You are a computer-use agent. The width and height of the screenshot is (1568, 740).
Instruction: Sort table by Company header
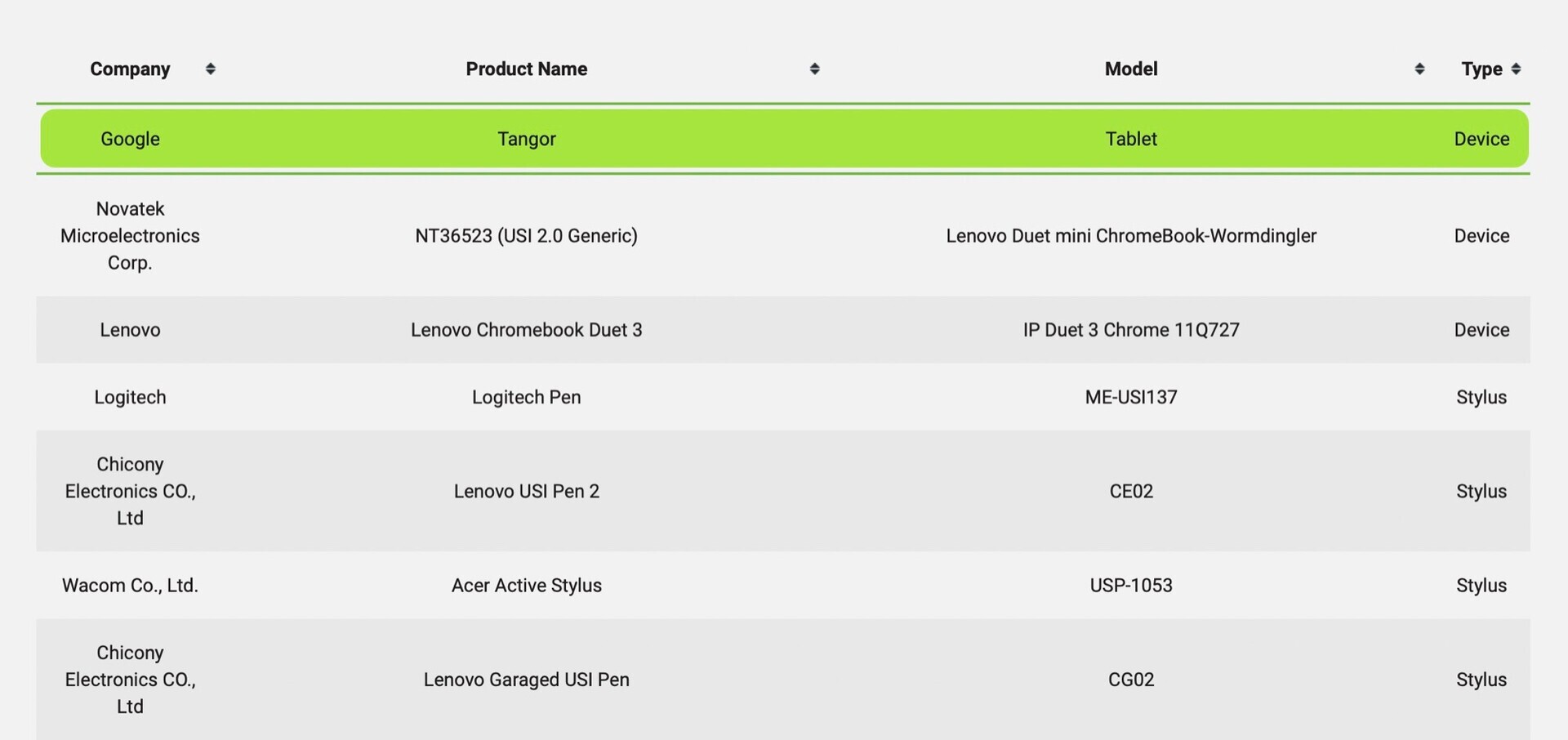coord(130,69)
